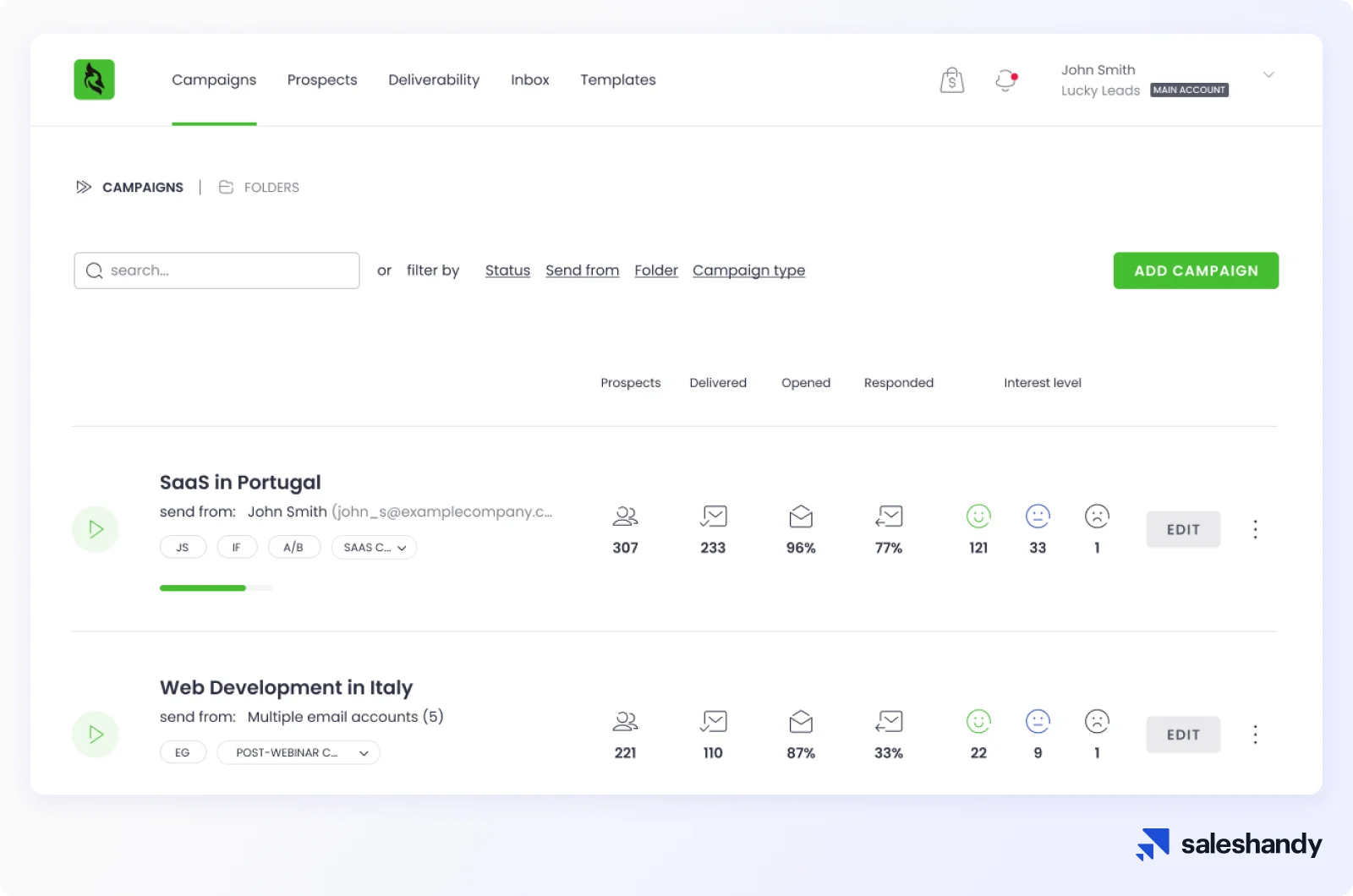Viewport: 1353px width, 896px height.
Task: Check notifications via the bell icon
Action: (1005, 79)
